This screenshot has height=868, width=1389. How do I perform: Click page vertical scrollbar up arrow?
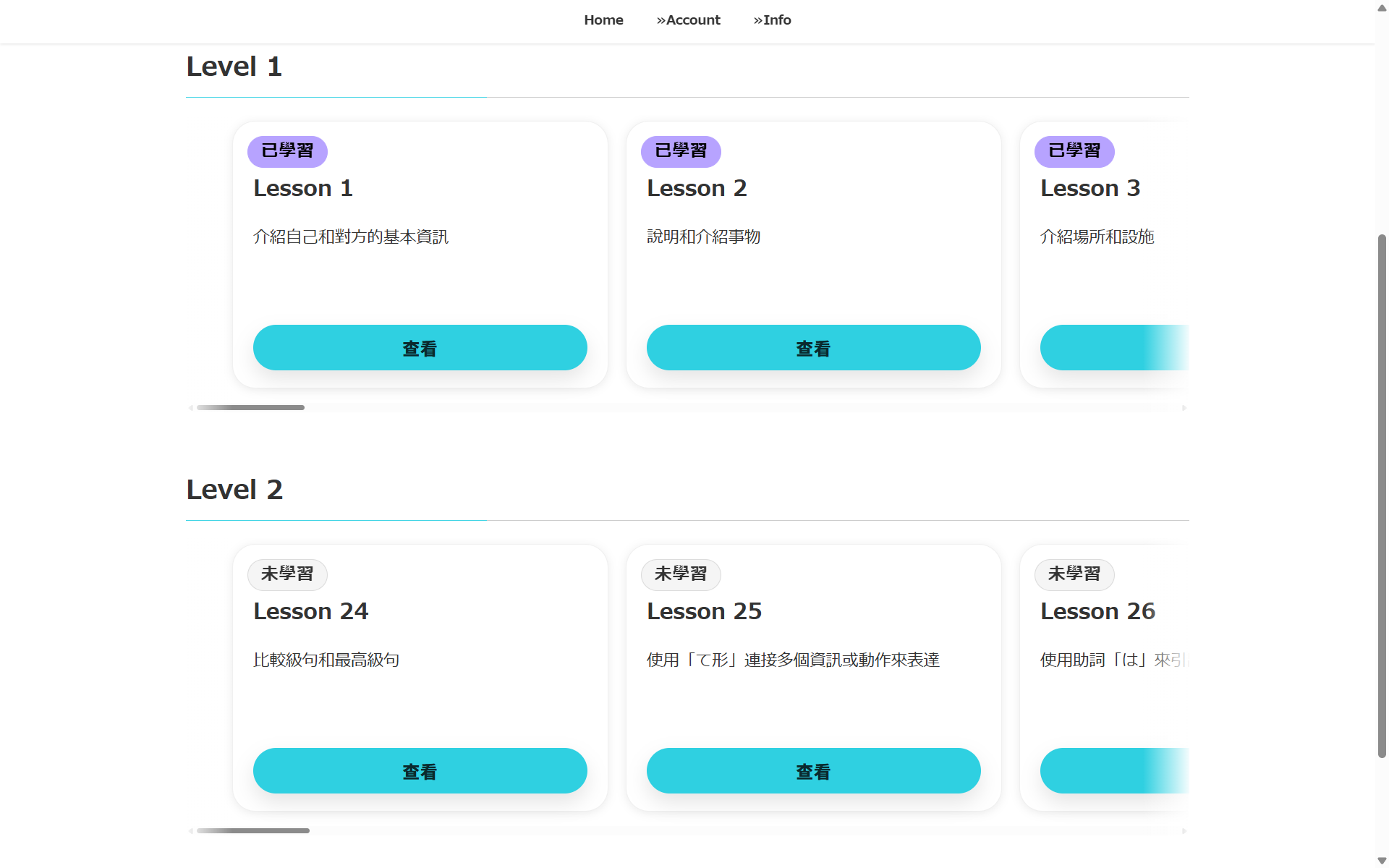(1382, 8)
